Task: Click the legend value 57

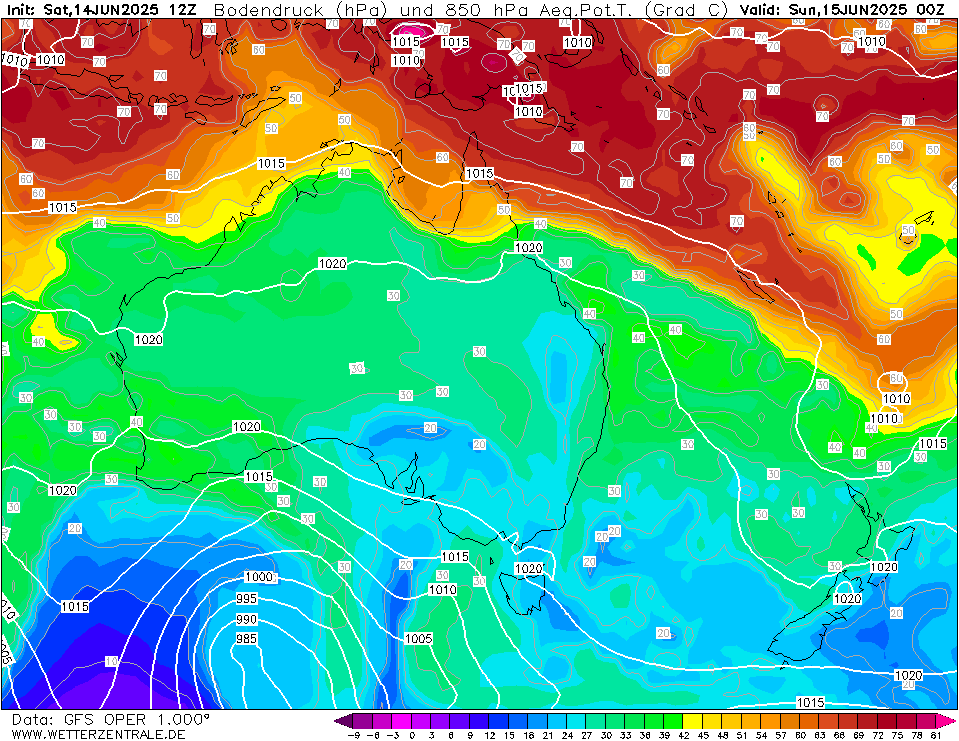Action: pos(781,735)
